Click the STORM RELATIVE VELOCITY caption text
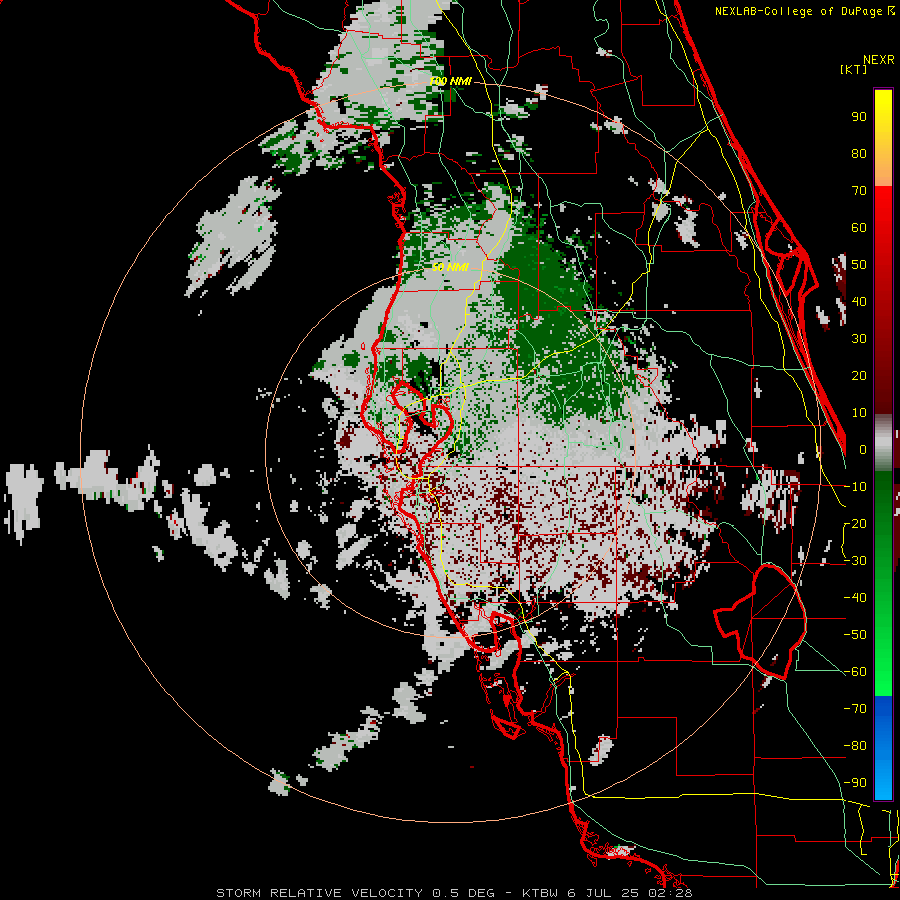 (x=319, y=893)
